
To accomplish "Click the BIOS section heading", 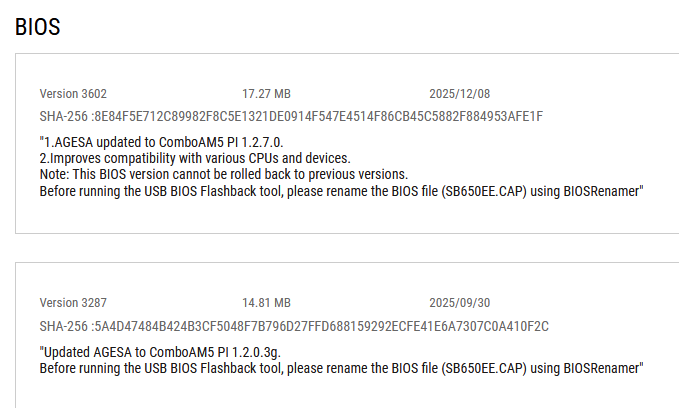I will click(38, 27).
